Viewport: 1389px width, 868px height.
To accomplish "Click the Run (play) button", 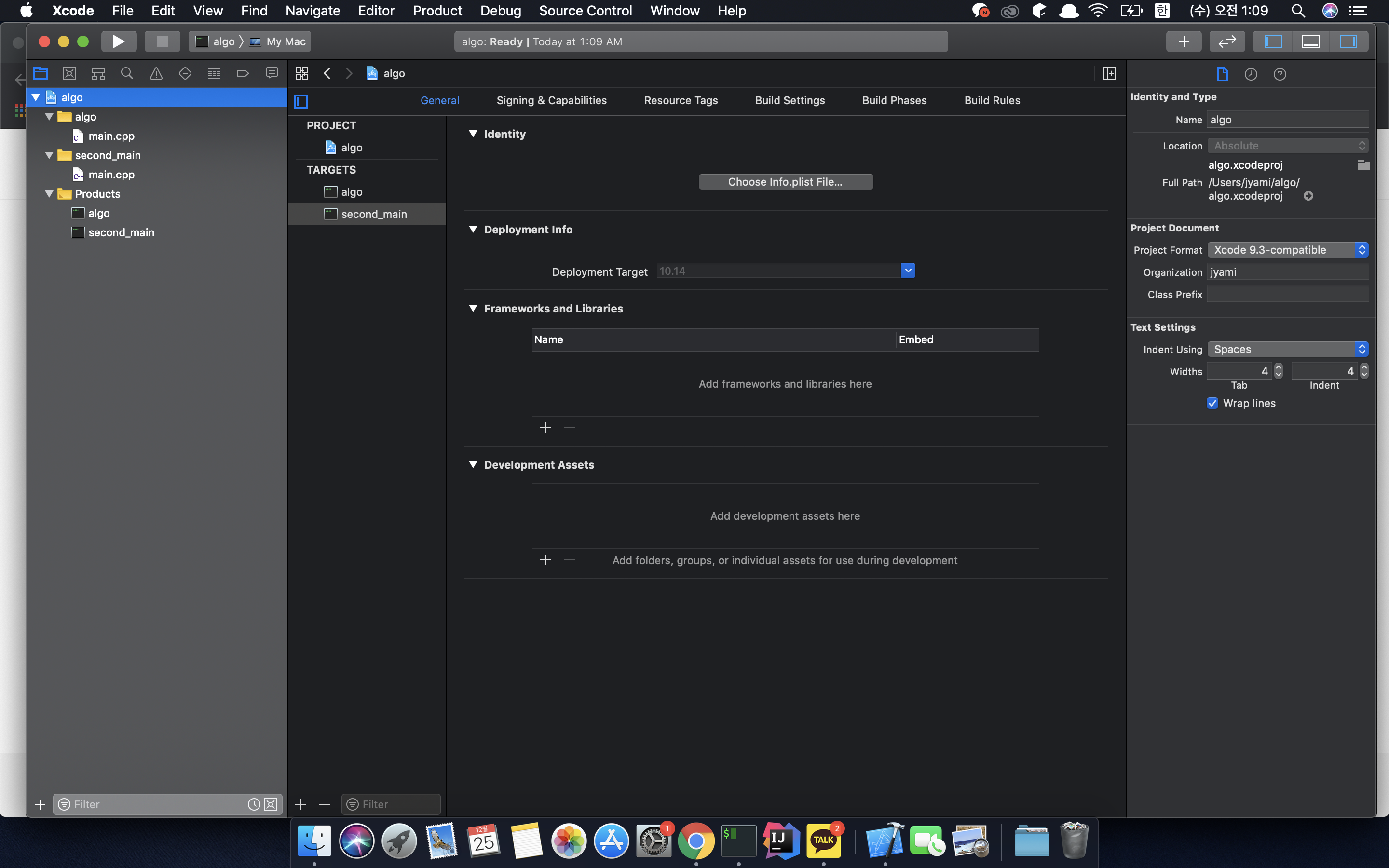I will [118, 41].
